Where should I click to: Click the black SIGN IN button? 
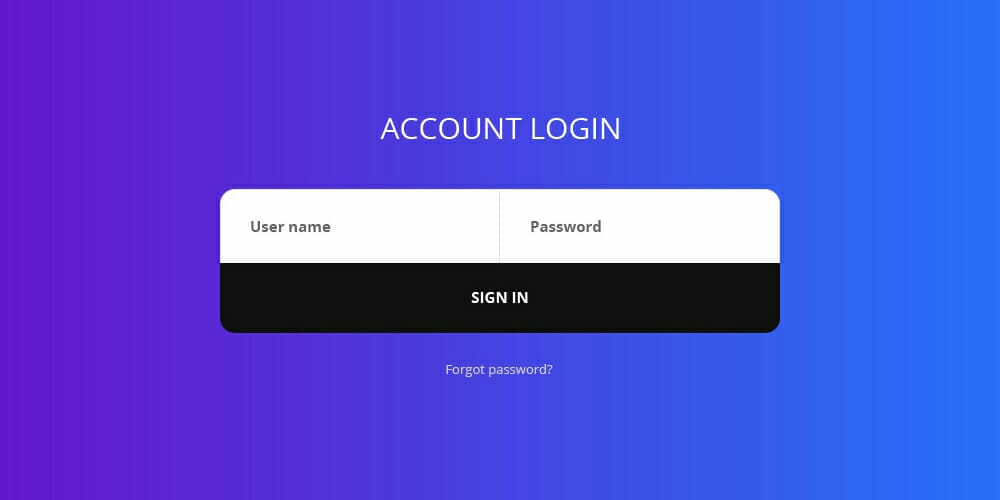click(500, 298)
